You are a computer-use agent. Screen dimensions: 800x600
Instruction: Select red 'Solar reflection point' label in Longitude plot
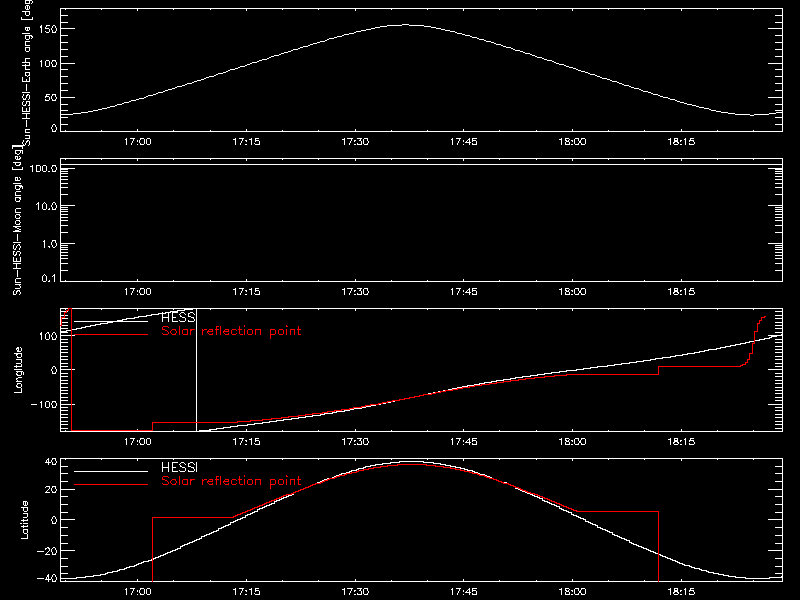[x=231, y=331]
